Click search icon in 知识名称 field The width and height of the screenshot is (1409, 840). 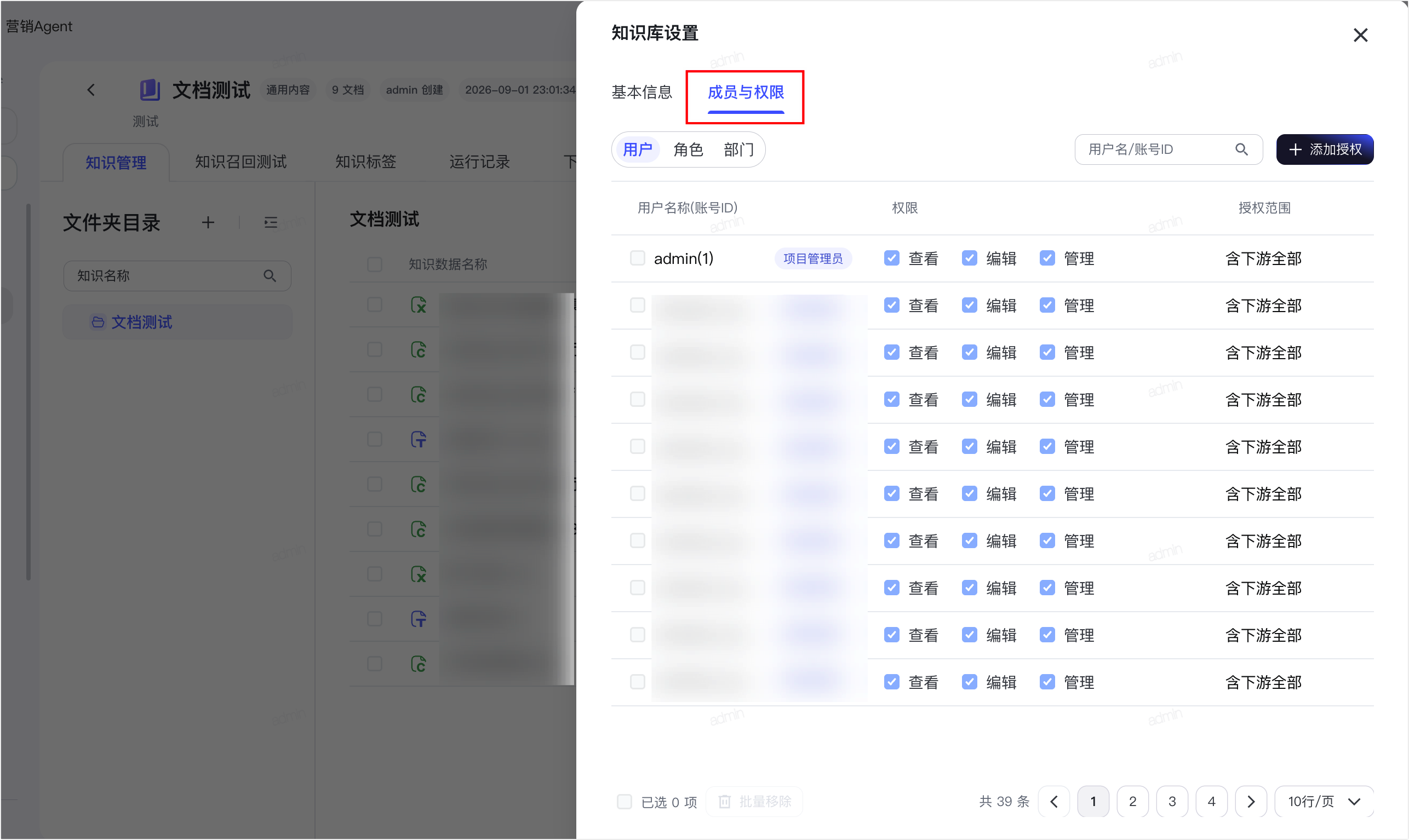(x=270, y=275)
